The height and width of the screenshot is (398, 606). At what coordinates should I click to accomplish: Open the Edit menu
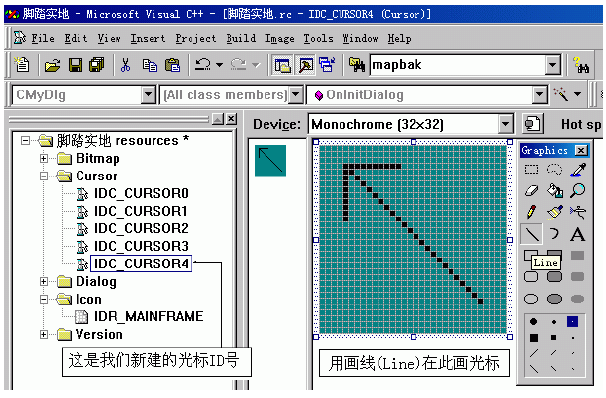pyautogui.click(x=76, y=38)
